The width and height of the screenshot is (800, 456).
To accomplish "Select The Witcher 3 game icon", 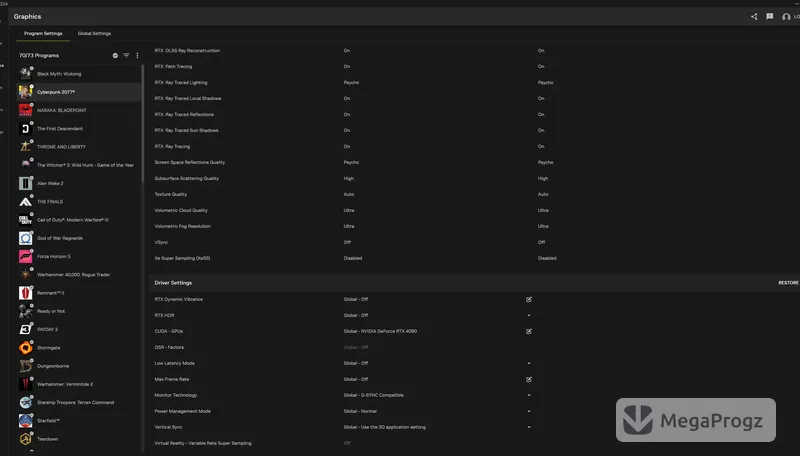I will click(26, 165).
